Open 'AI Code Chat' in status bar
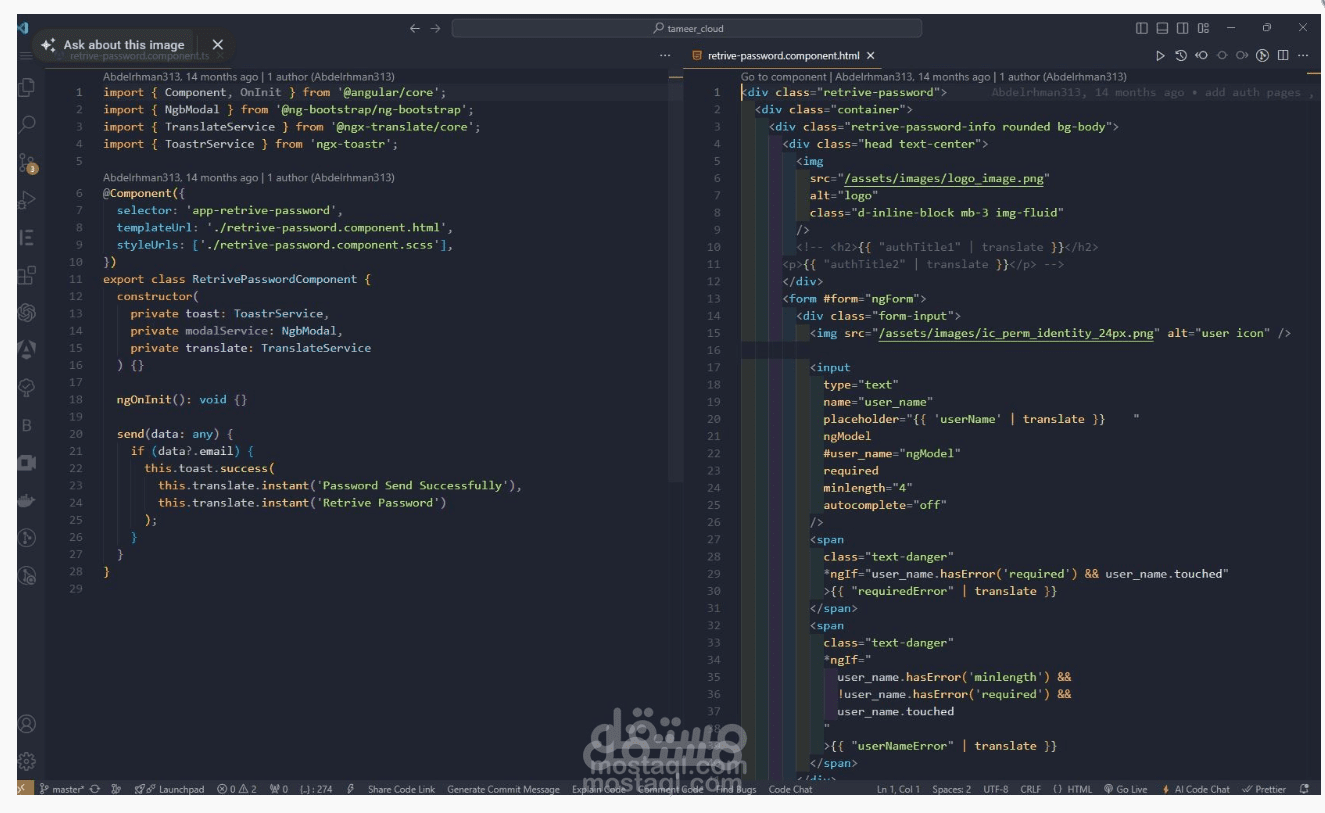 click(x=1195, y=789)
